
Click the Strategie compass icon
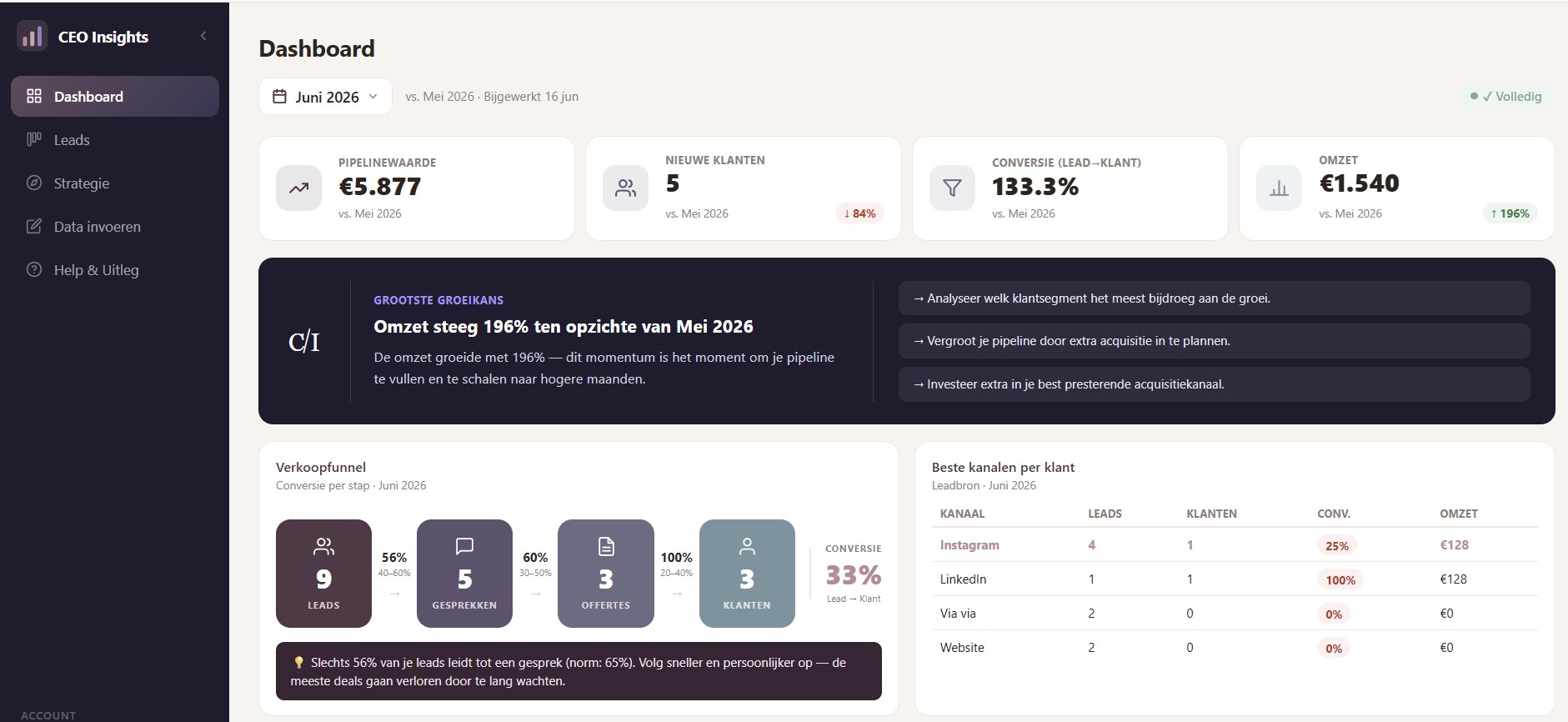[34, 183]
